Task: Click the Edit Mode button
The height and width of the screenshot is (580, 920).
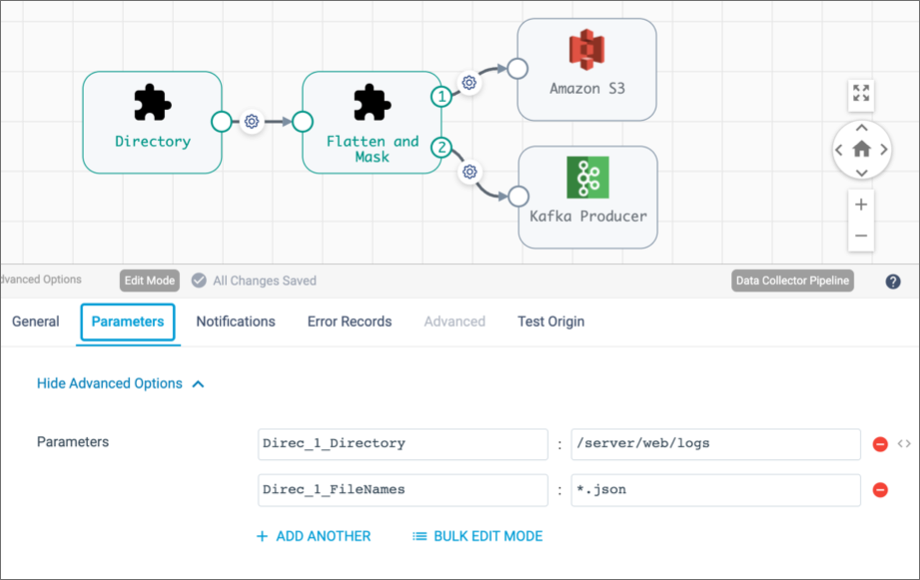Action: [x=150, y=280]
